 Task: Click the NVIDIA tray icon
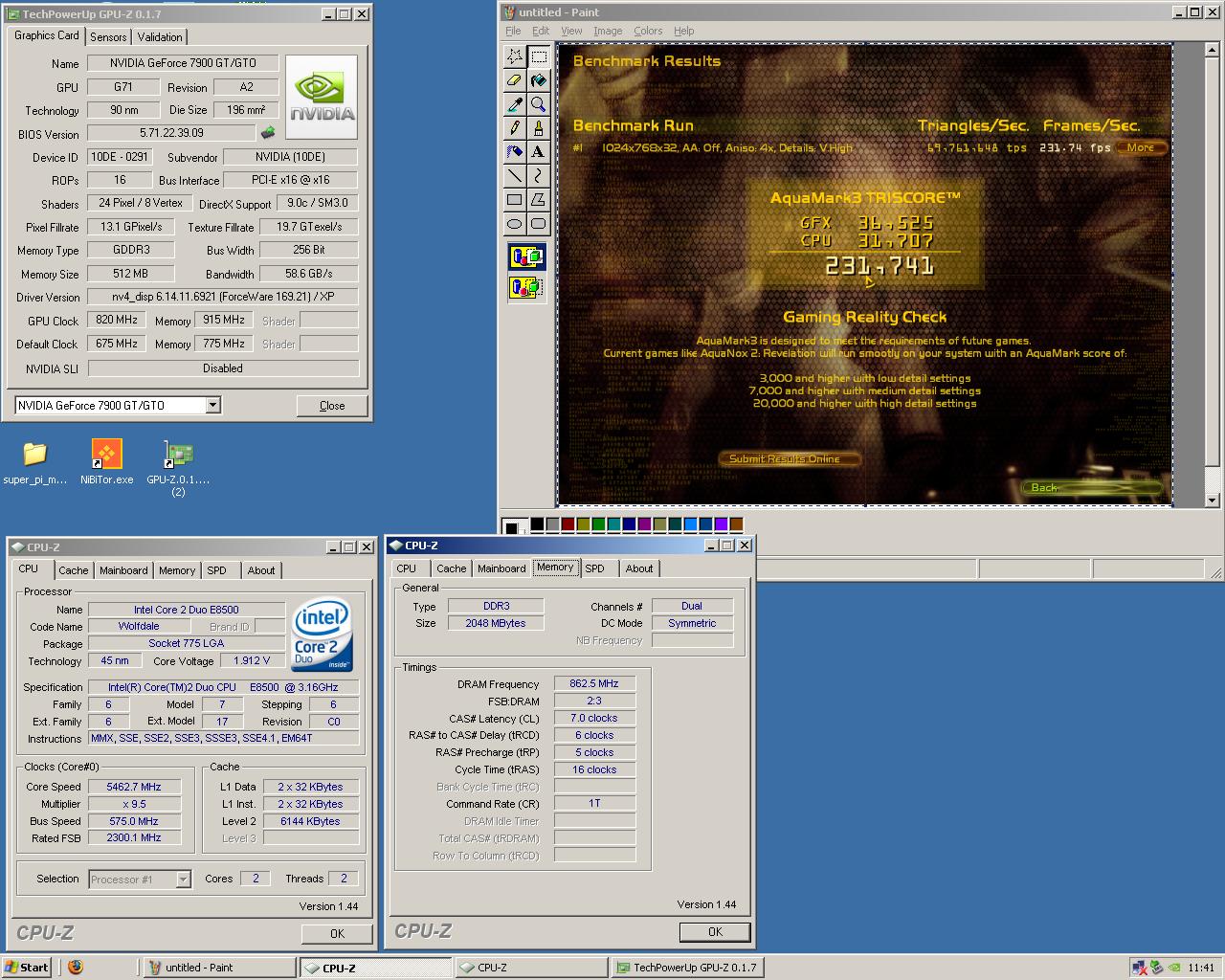(1174, 968)
